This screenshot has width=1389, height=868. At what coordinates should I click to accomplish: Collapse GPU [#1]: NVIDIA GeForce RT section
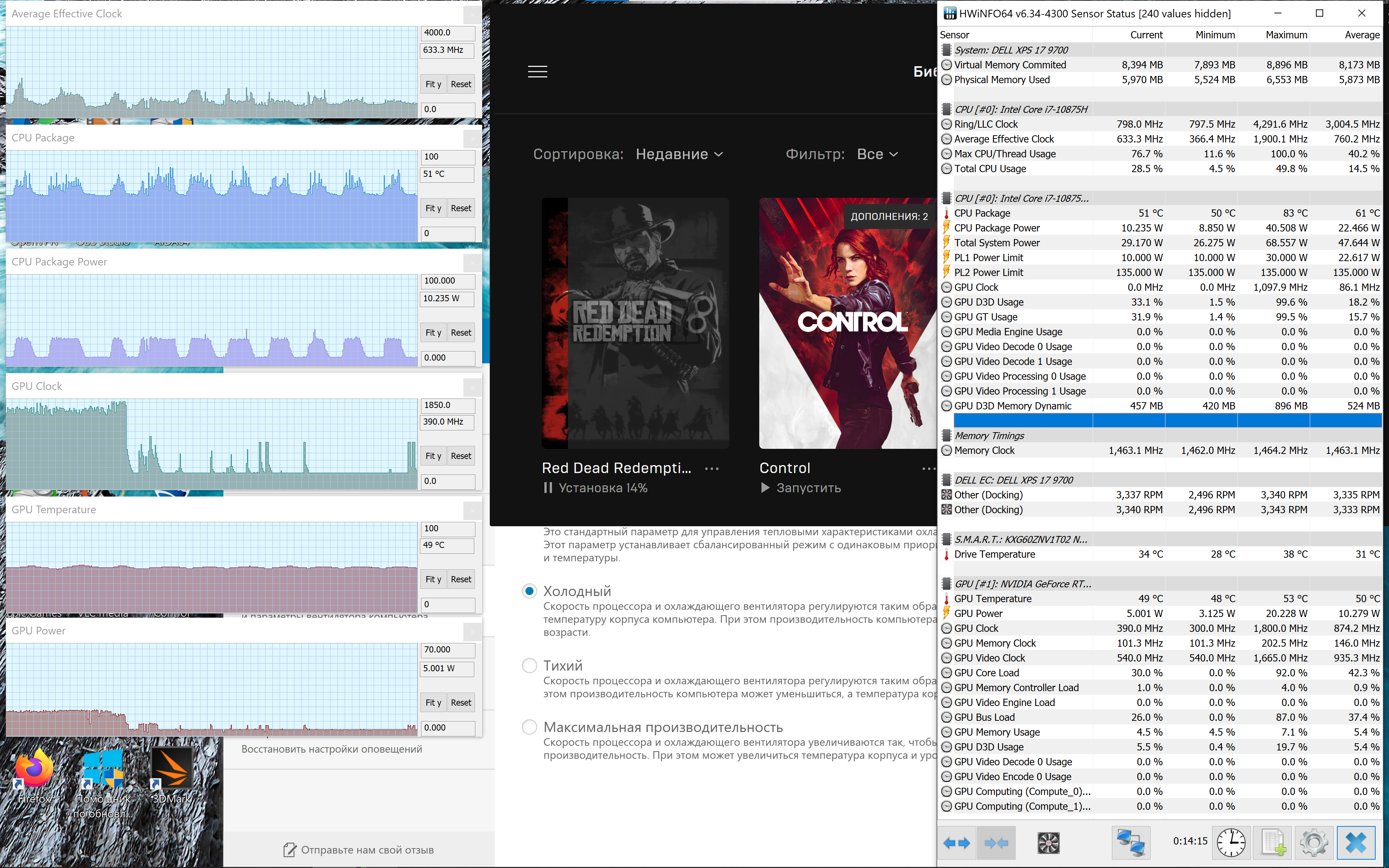coord(947,584)
